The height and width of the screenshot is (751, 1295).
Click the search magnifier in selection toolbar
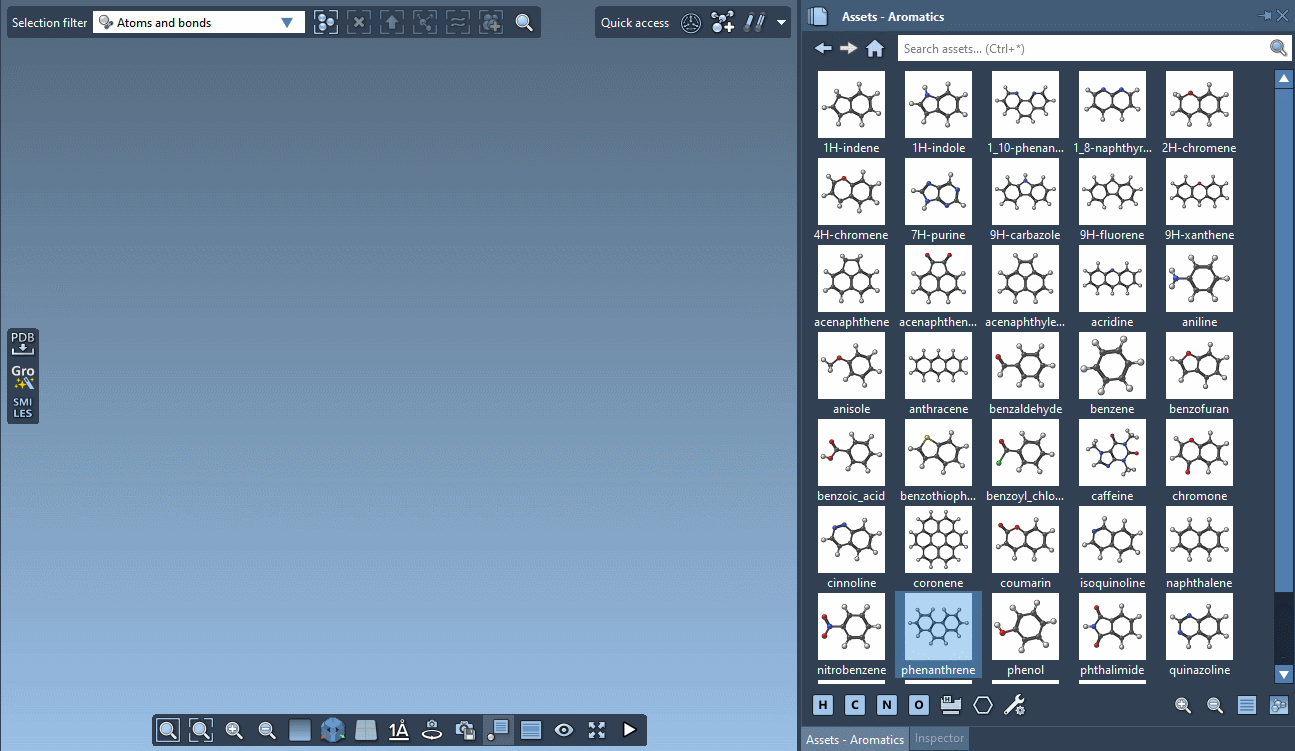[524, 22]
